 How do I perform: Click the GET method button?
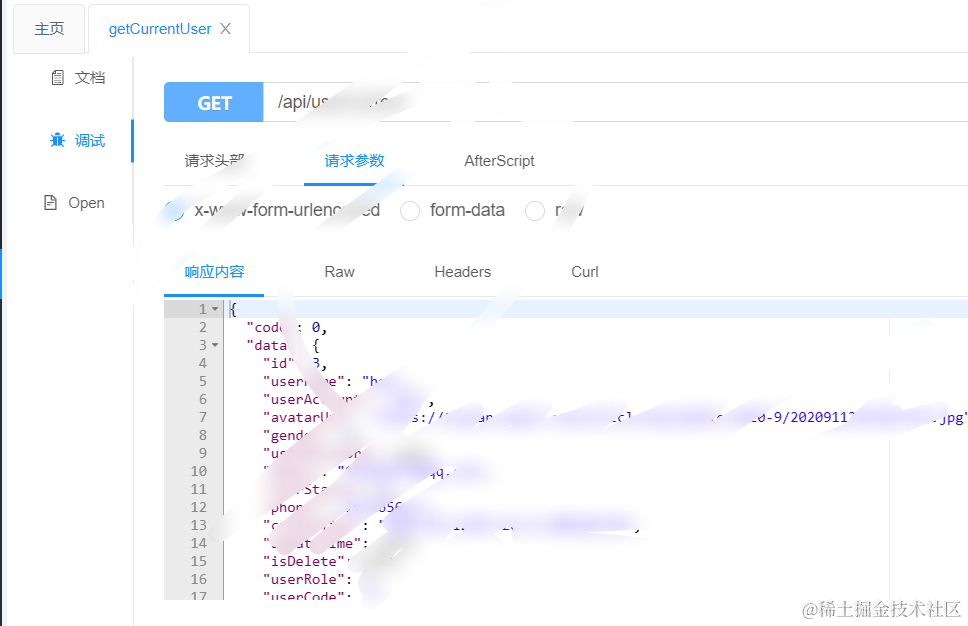(x=214, y=102)
